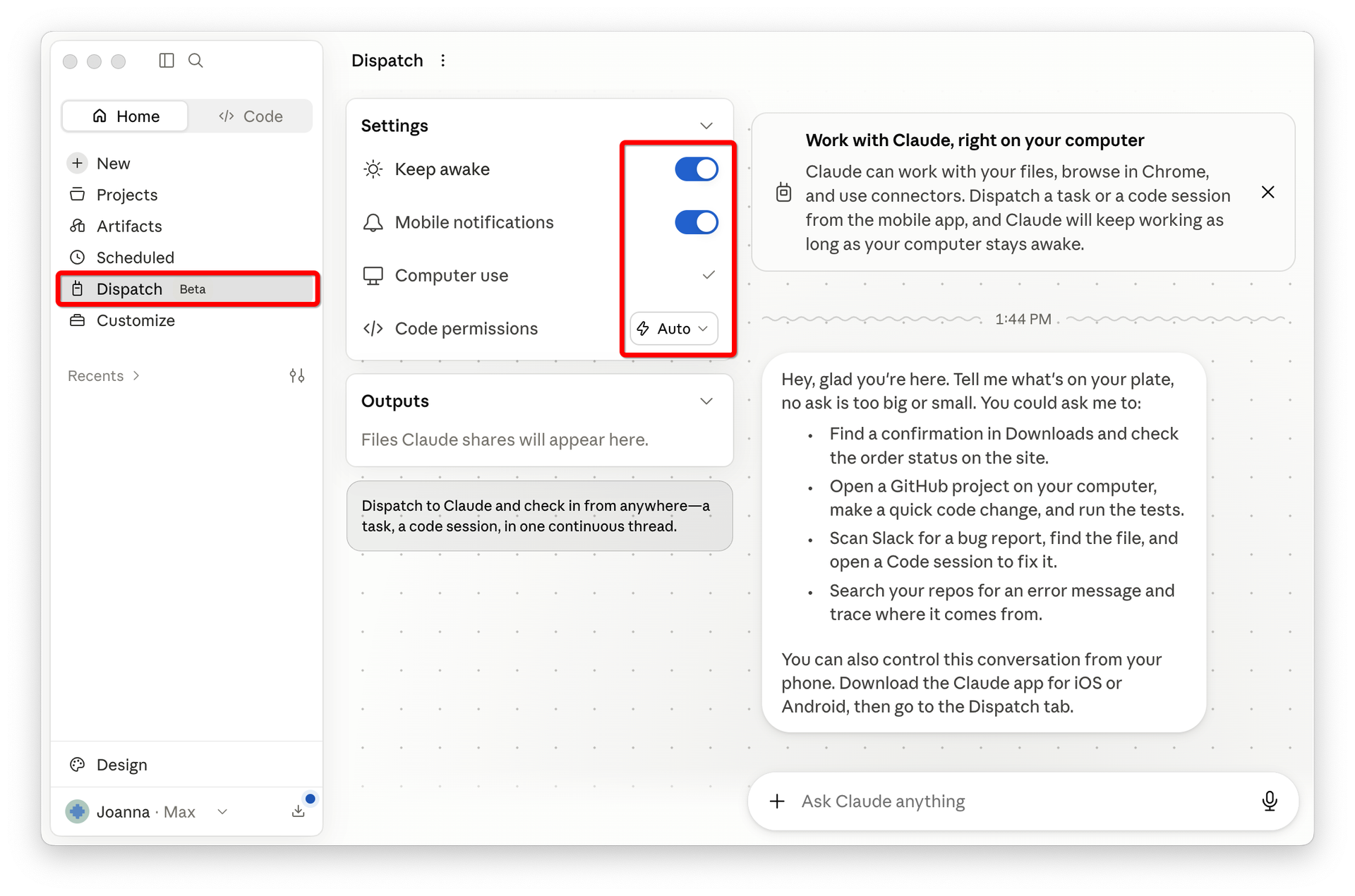Click 'Files Claude shares will appear here.'

[x=505, y=440]
